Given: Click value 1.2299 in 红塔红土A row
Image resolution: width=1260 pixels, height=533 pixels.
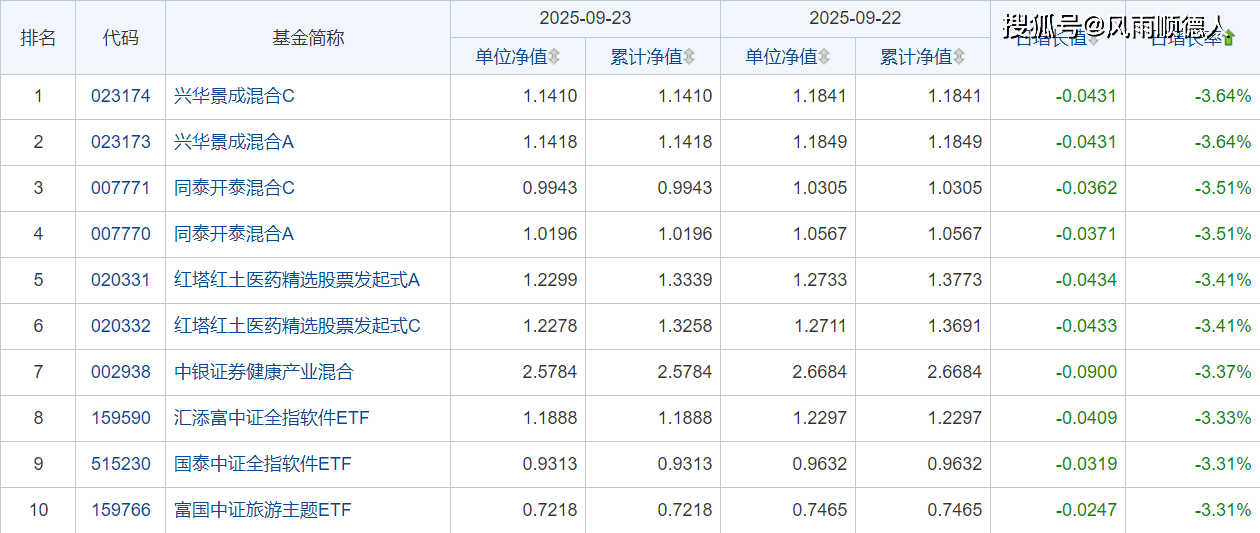Looking at the screenshot, I should (x=550, y=280).
